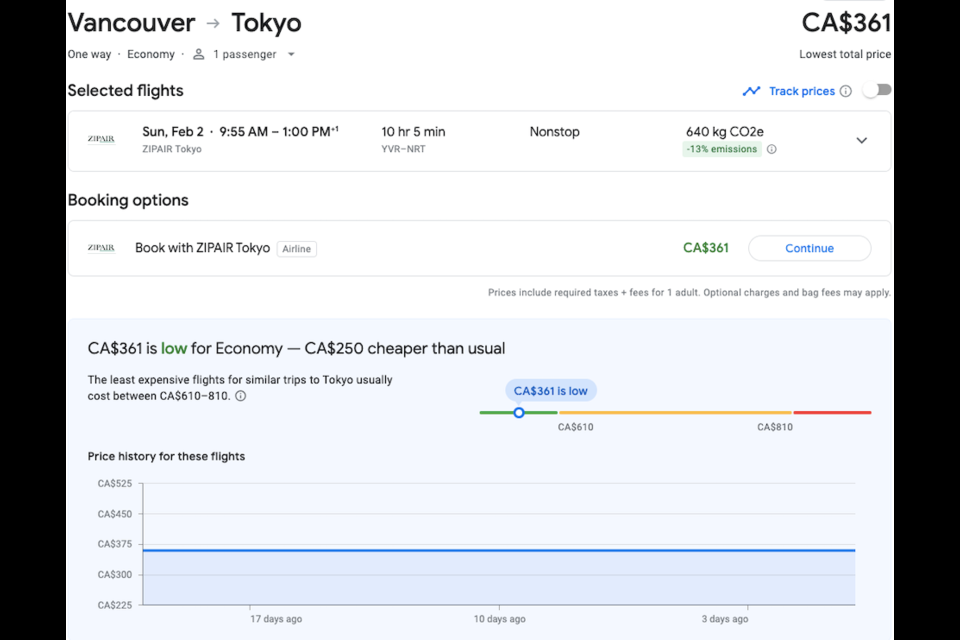
Task: Click the 17 days ago axis label
Action: click(276, 619)
